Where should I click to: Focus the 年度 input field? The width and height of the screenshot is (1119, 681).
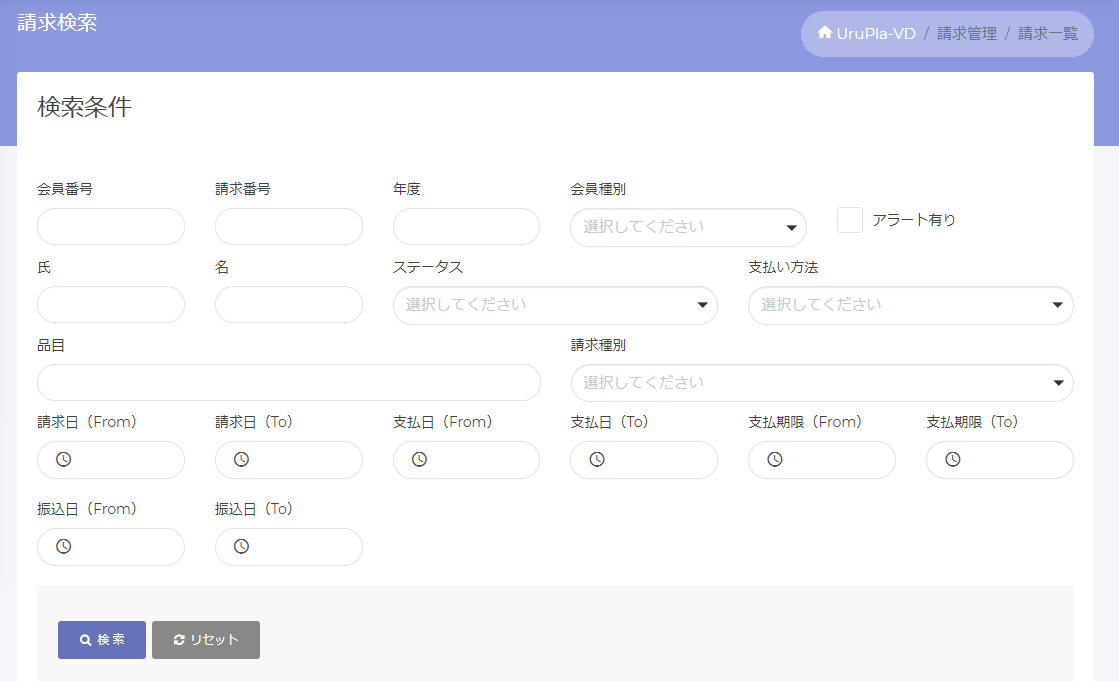pos(466,227)
